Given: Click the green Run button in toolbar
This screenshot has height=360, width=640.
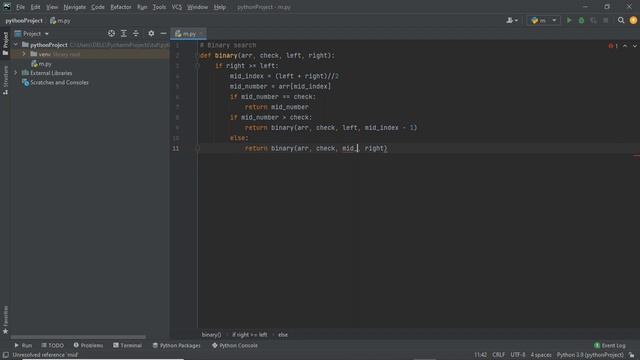Looking at the screenshot, I should (x=569, y=20).
